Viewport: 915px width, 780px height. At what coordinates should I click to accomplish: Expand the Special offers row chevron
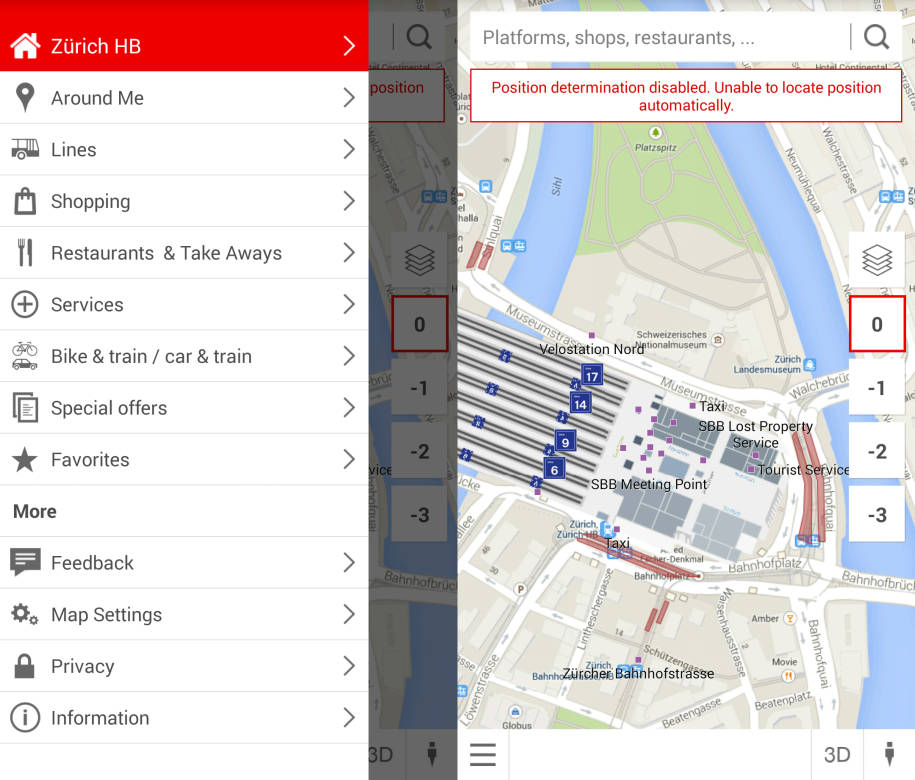[x=349, y=407]
